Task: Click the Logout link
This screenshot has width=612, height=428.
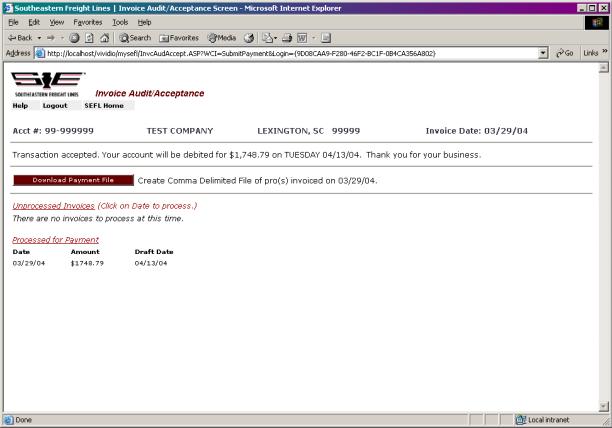Action: [x=55, y=105]
